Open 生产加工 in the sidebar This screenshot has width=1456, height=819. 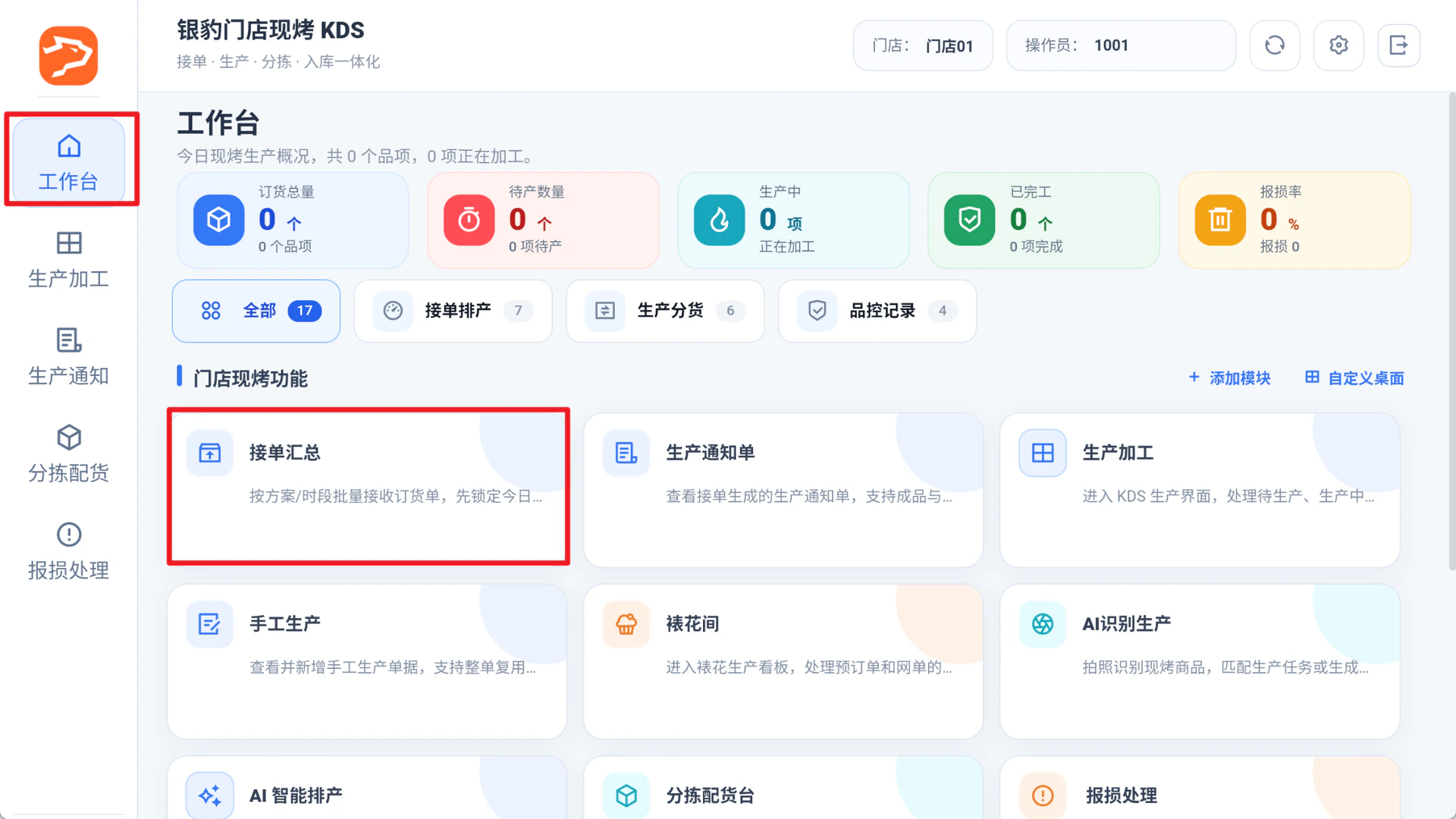(69, 260)
